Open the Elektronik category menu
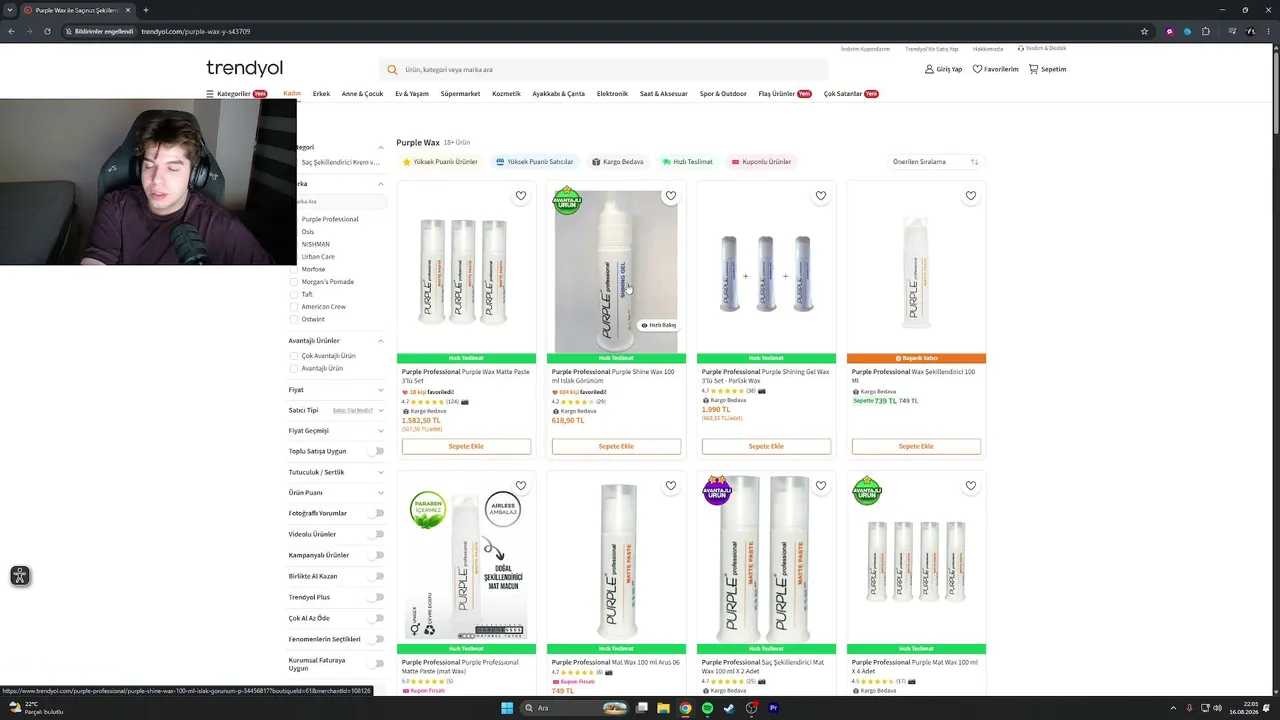The width and height of the screenshot is (1280, 720). click(x=612, y=94)
